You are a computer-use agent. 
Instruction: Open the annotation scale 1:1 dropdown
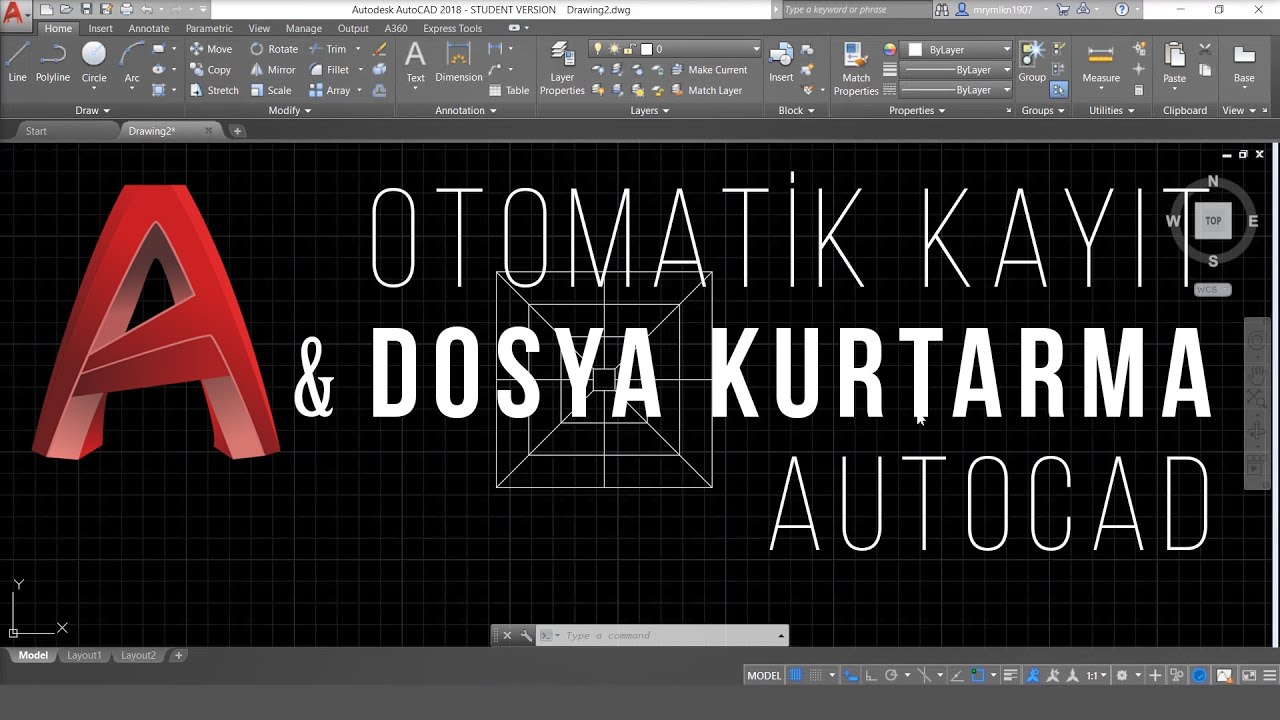(x=1097, y=675)
